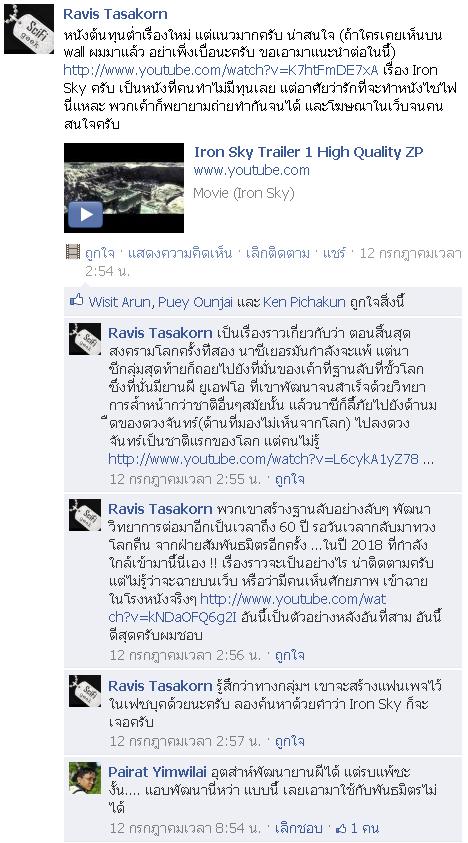Toggle เลิกชอบ unlike on Pairat's comment
This screenshot has width=468, height=843.
[x=299, y=828]
